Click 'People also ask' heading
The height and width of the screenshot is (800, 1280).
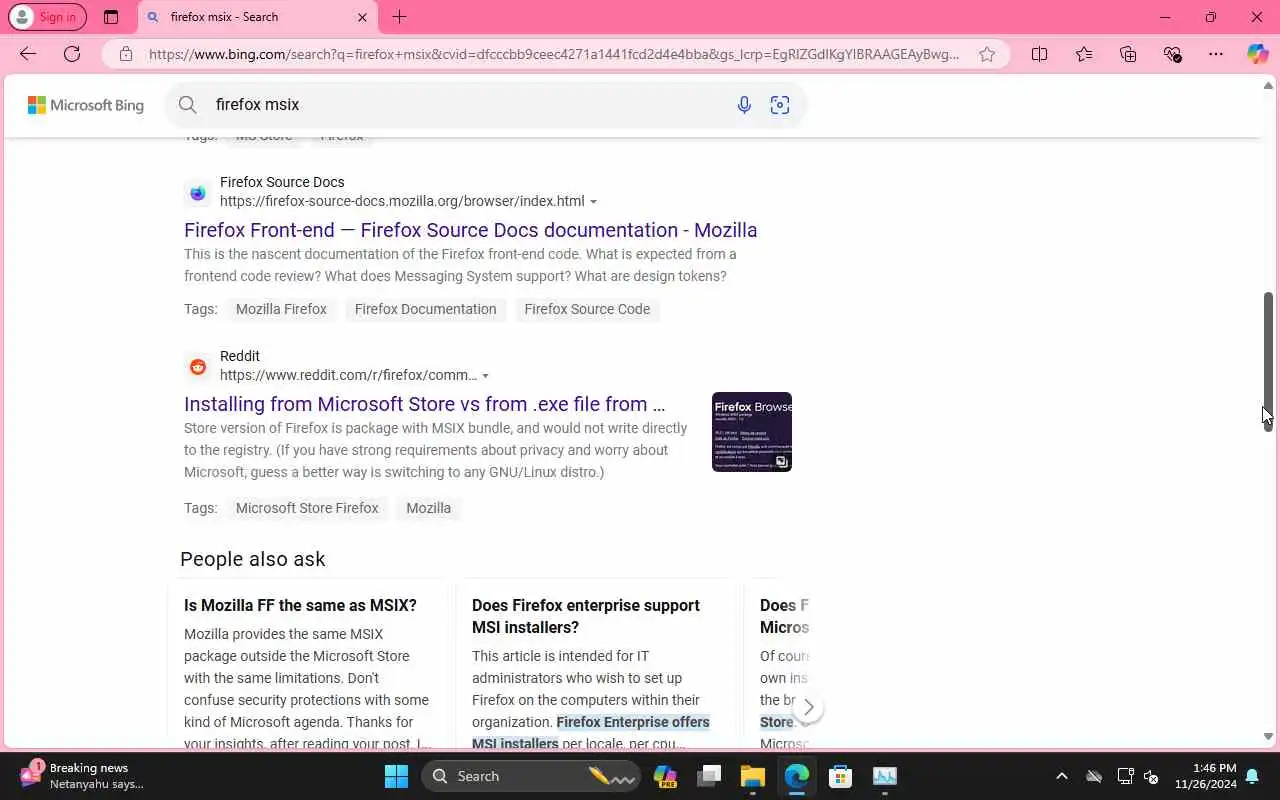click(x=253, y=559)
